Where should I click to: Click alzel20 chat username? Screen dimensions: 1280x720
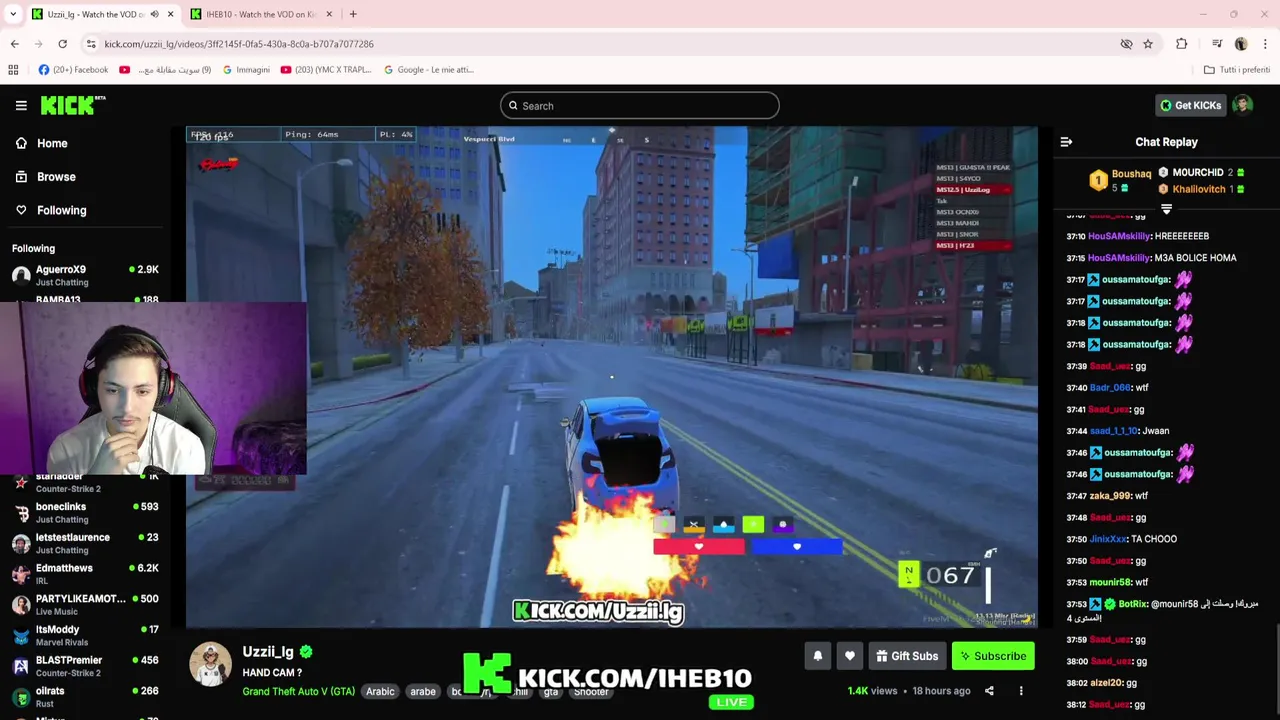point(1106,683)
